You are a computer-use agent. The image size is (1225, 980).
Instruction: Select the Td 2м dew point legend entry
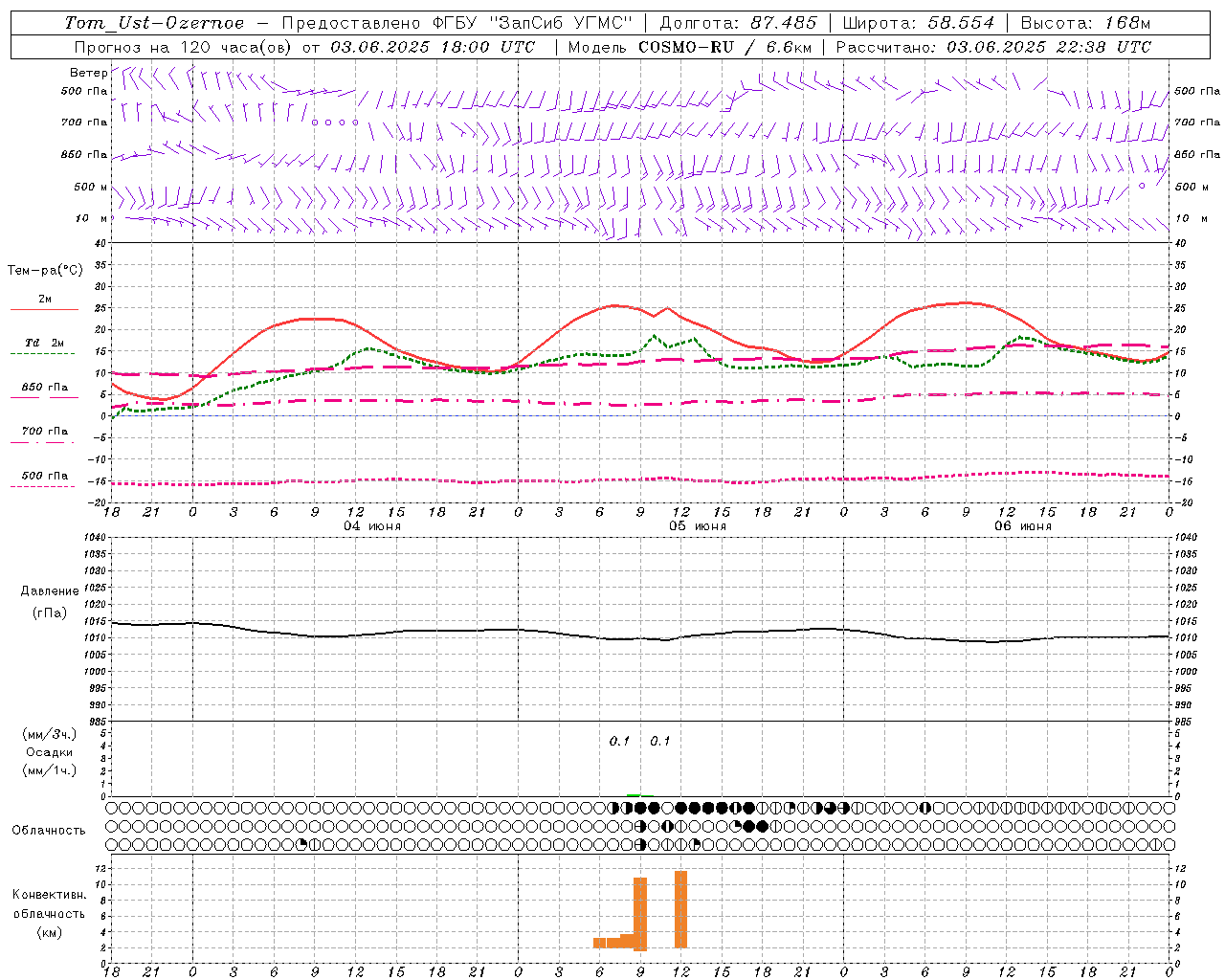tap(45, 343)
